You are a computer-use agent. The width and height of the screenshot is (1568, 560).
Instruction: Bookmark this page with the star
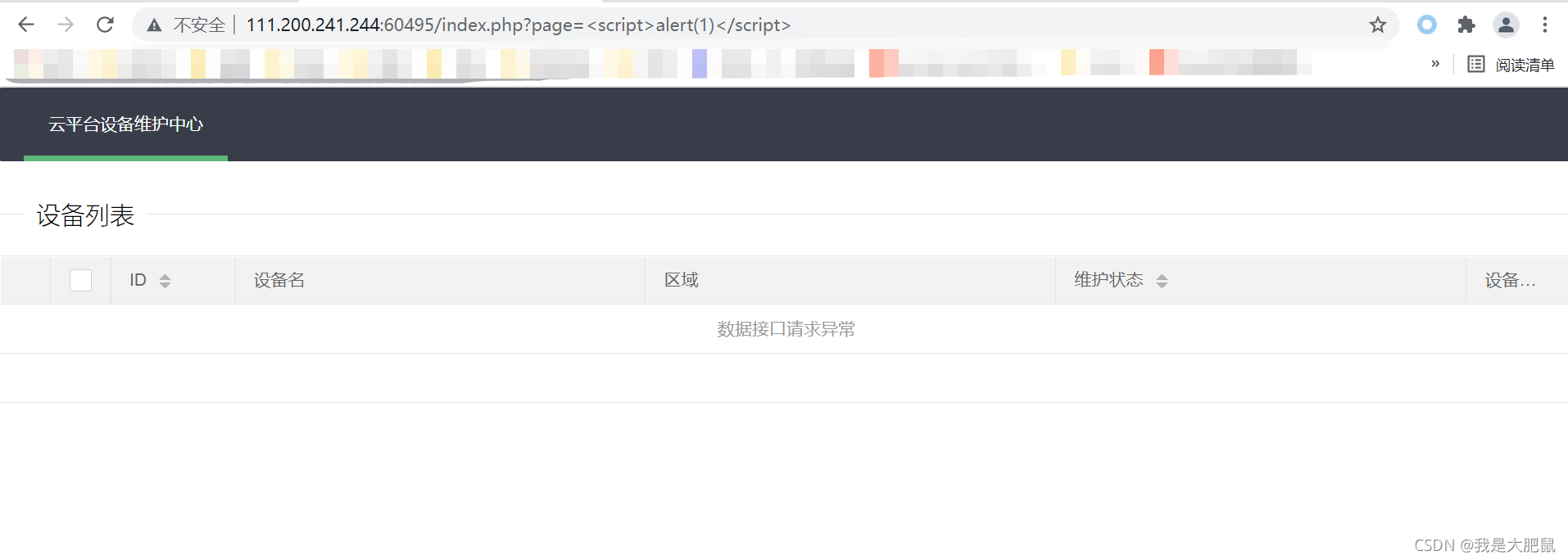click(1378, 25)
